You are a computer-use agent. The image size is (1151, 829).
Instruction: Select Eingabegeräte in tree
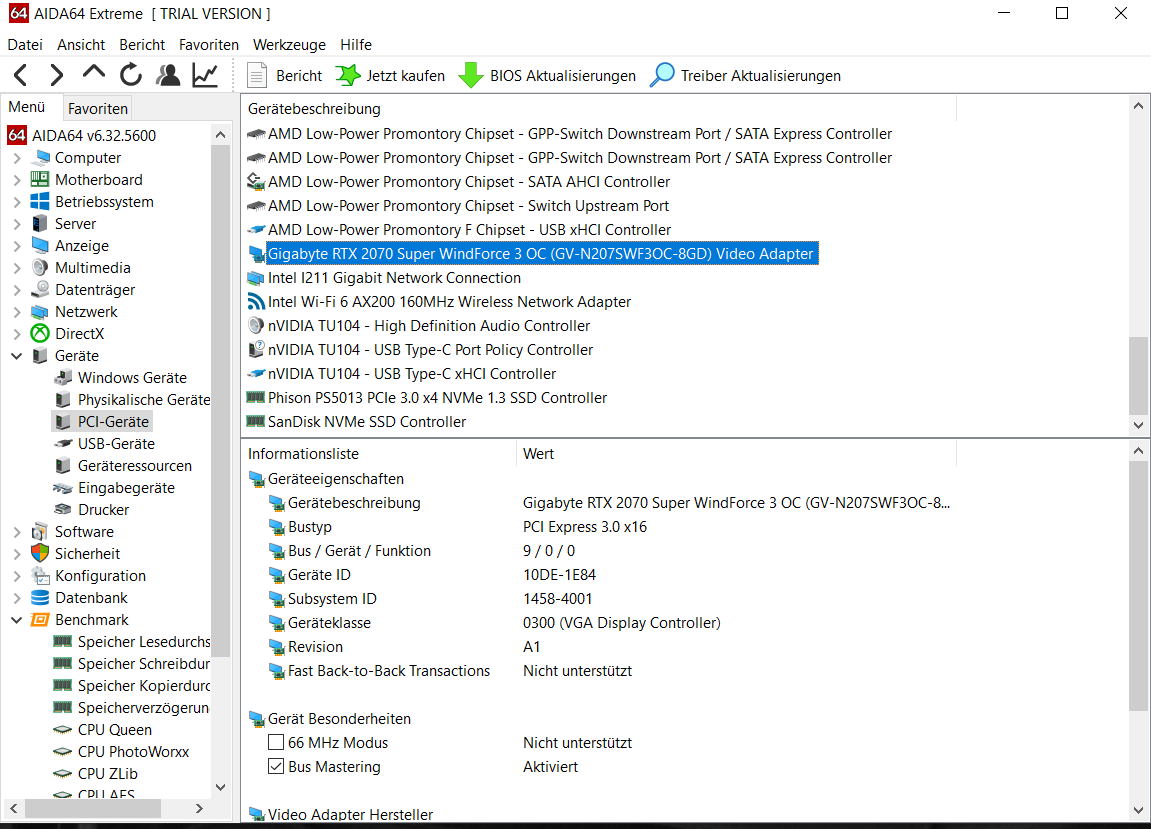126,488
